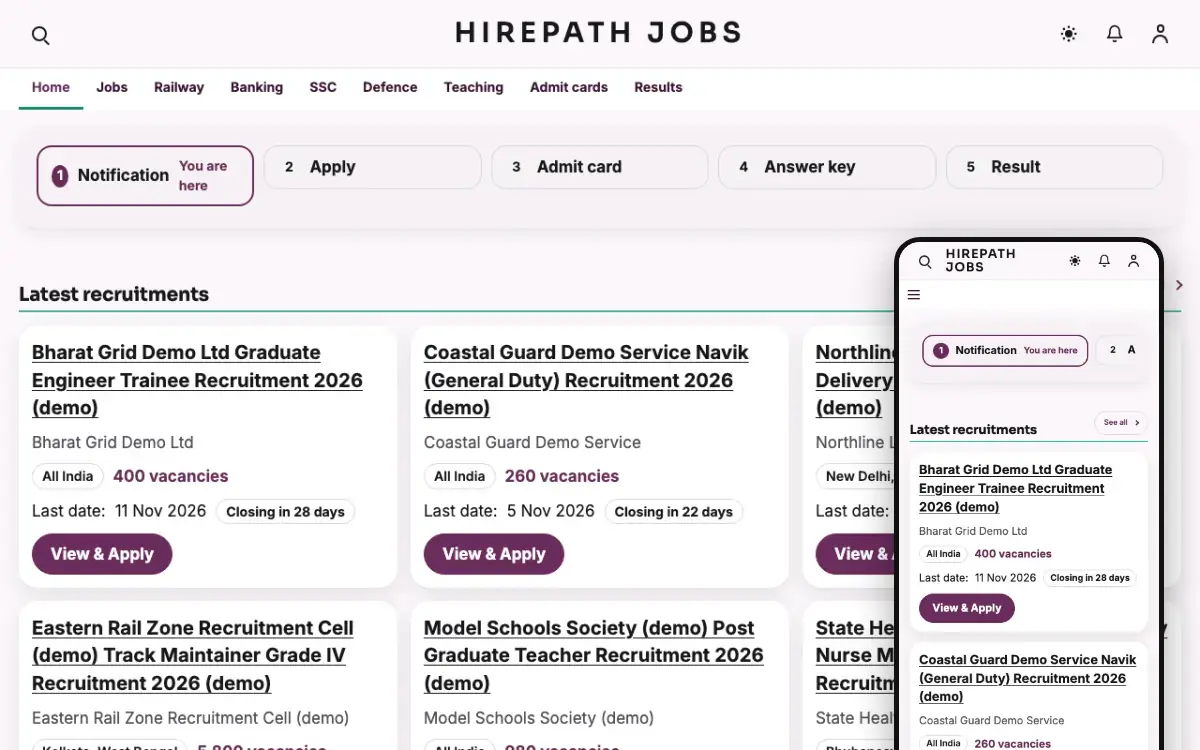This screenshot has width=1200, height=750.
Task: Open the bell icon in mobile preview
Action: 1104,261
